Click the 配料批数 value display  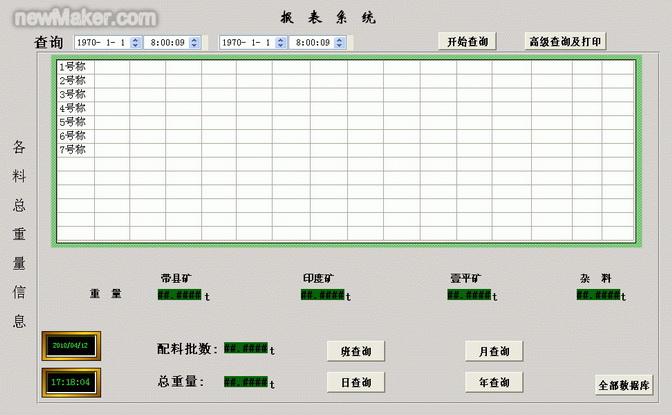click(246, 348)
